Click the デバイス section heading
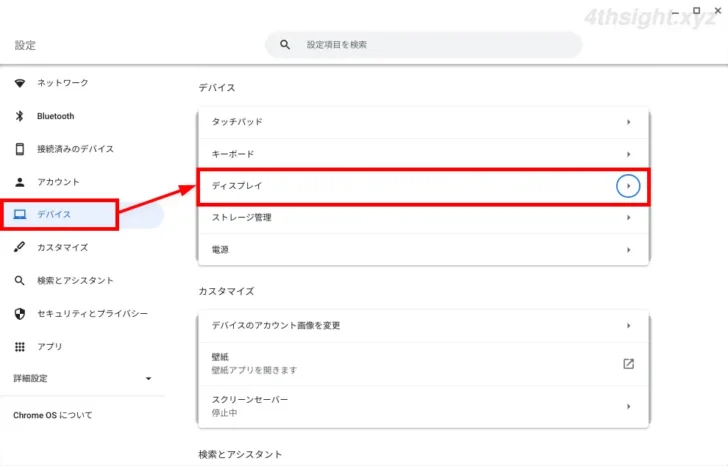 [217, 88]
